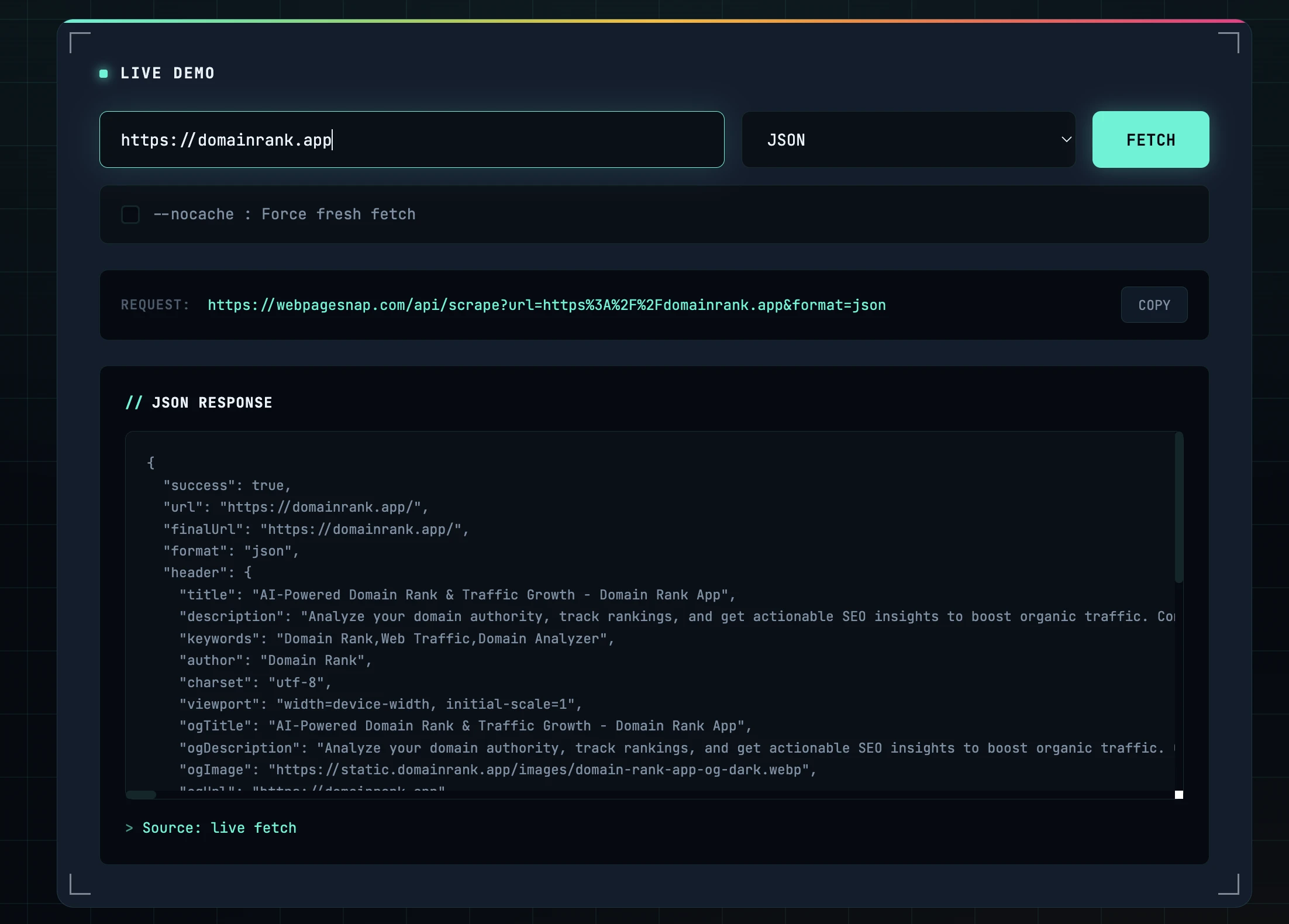Screen dimensions: 1289x924
Task: Select the https://domainrank.app text in the input
Action: tap(226, 139)
